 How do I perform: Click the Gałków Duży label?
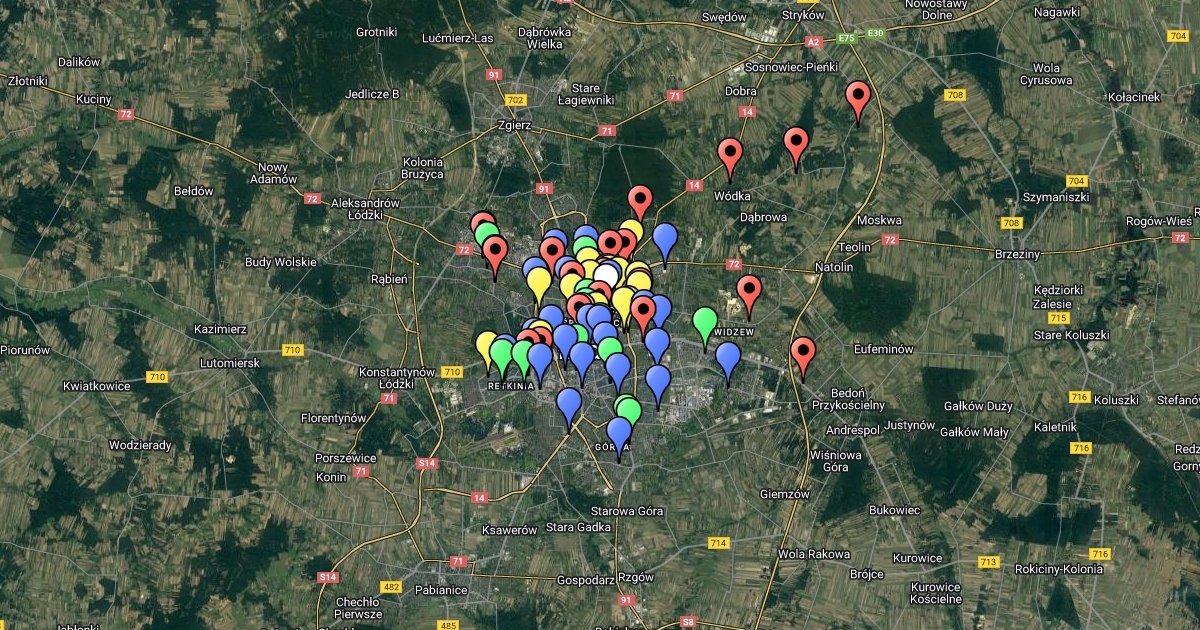pos(978,406)
